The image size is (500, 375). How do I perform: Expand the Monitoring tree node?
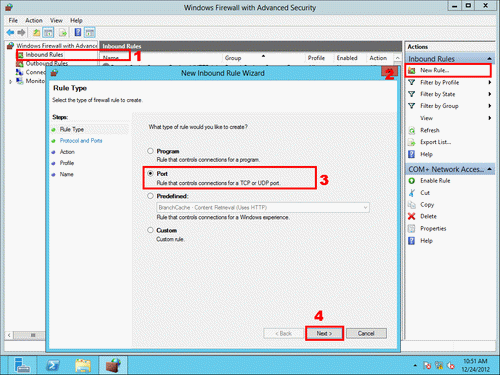pyautogui.click(x=10, y=81)
